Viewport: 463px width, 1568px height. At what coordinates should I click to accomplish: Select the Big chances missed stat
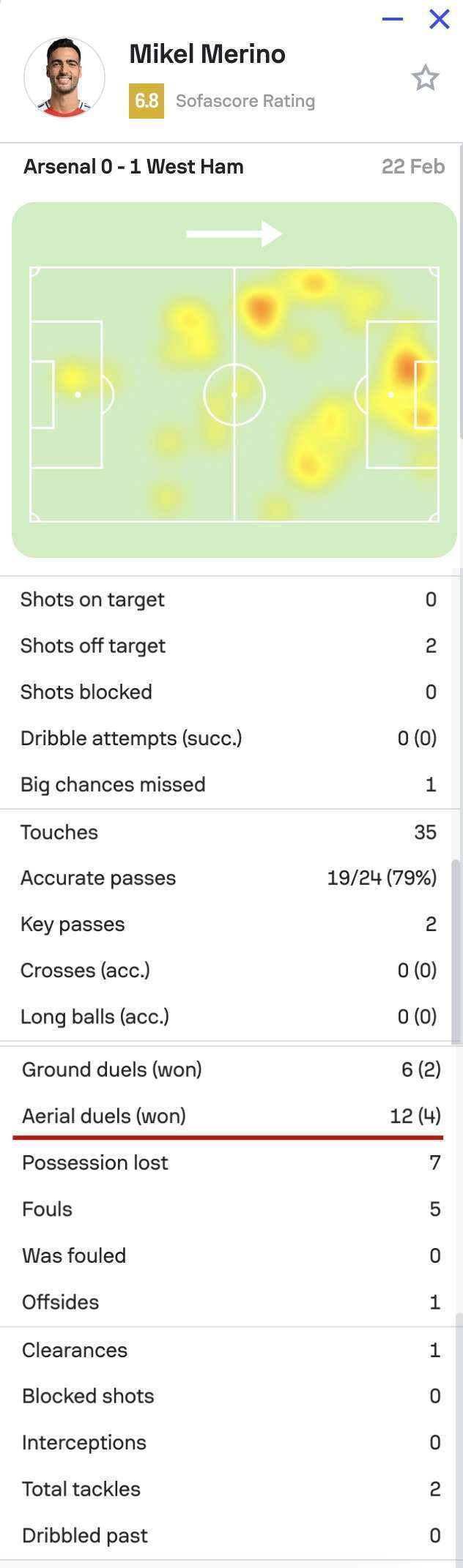tap(229, 785)
